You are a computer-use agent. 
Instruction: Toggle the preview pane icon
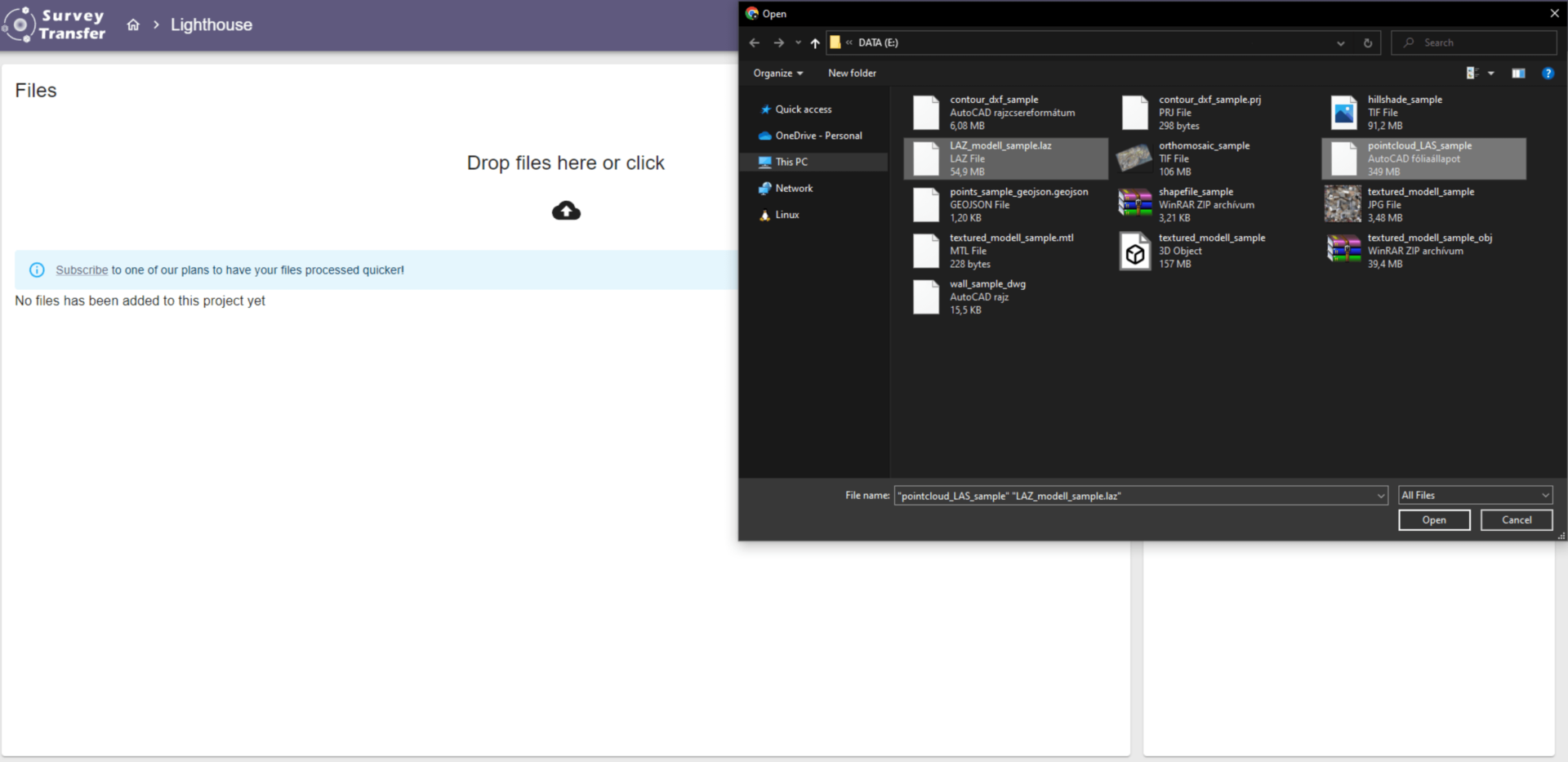tap(1518, 74)
